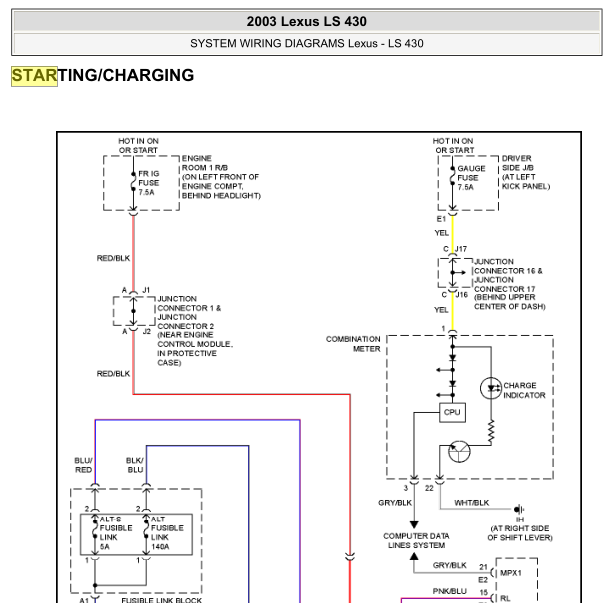Click the 'J17' connector label
The height and width of the screenshot is (603, 604).
coord(461,249)
